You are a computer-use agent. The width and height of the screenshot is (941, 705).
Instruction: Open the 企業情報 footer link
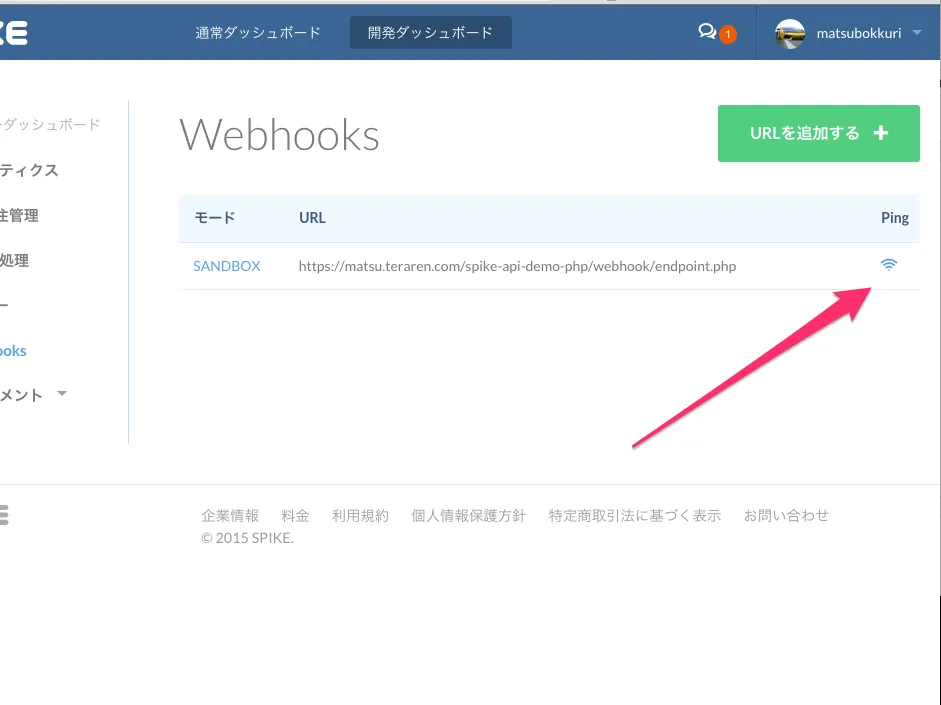(x=229, y=515)
